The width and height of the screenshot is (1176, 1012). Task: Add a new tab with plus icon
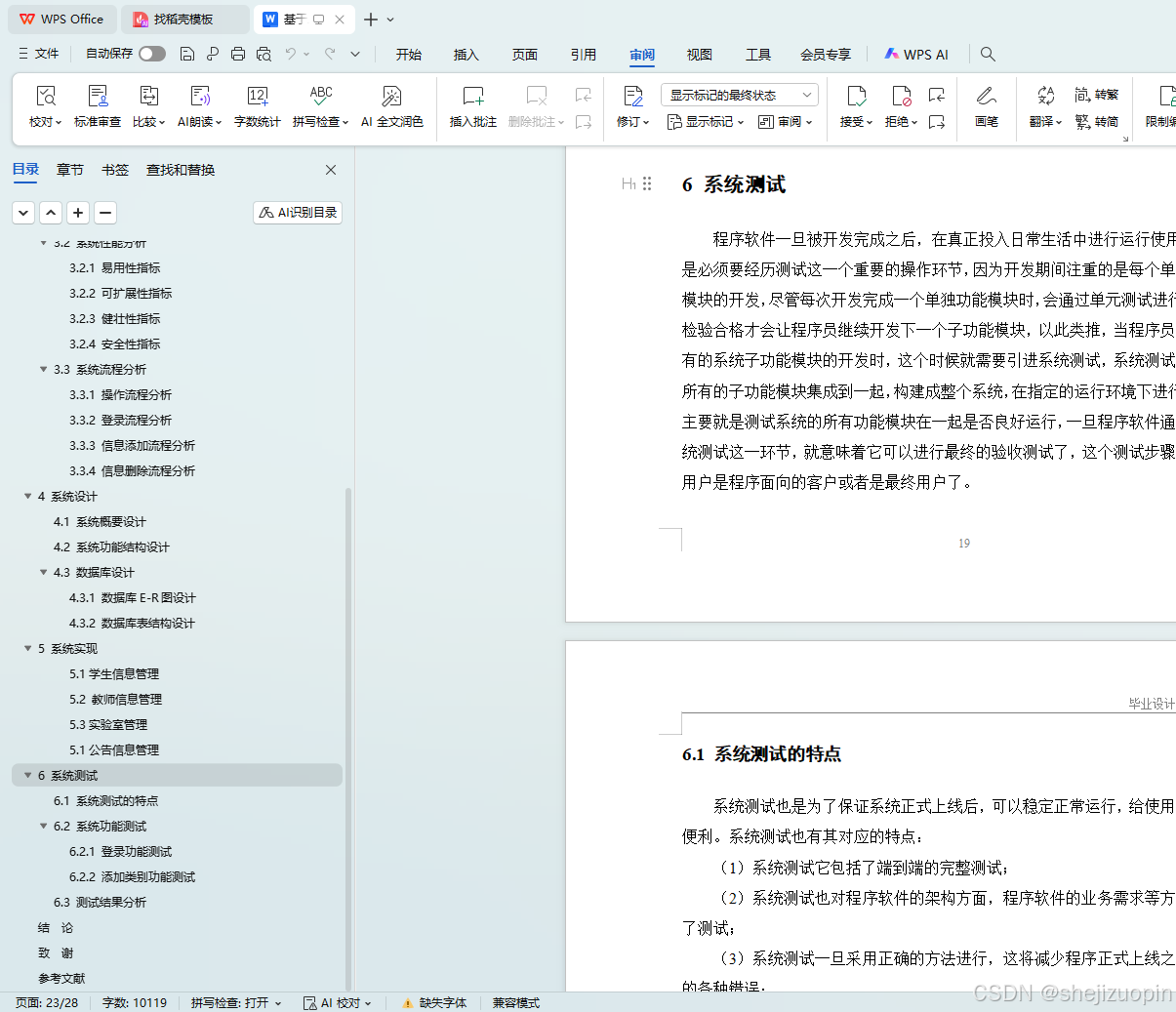(371, 19)
